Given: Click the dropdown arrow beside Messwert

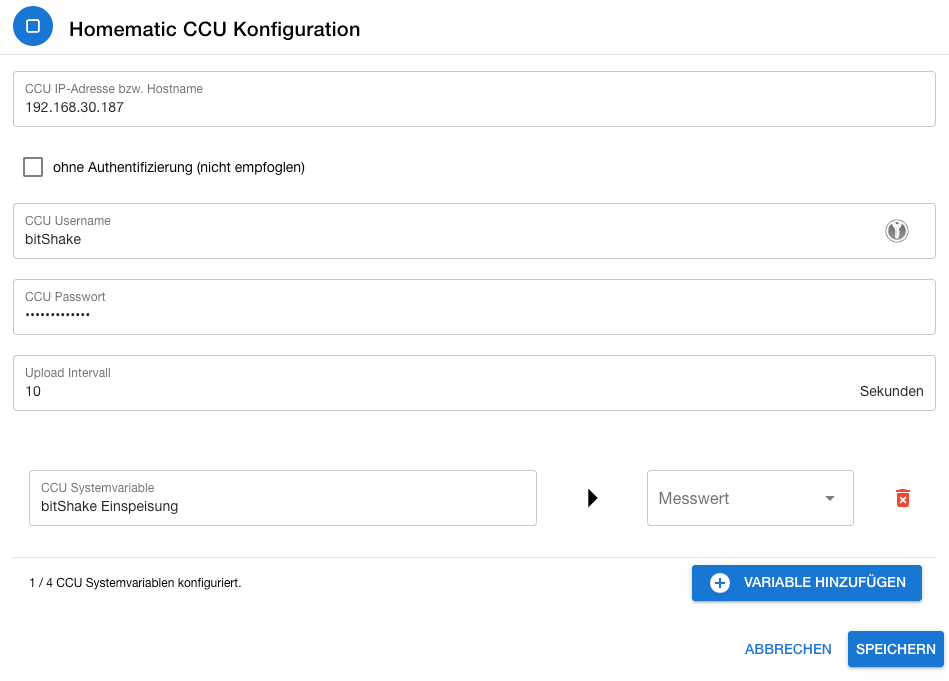Looking at the screenshot, I should coord(828,497).
